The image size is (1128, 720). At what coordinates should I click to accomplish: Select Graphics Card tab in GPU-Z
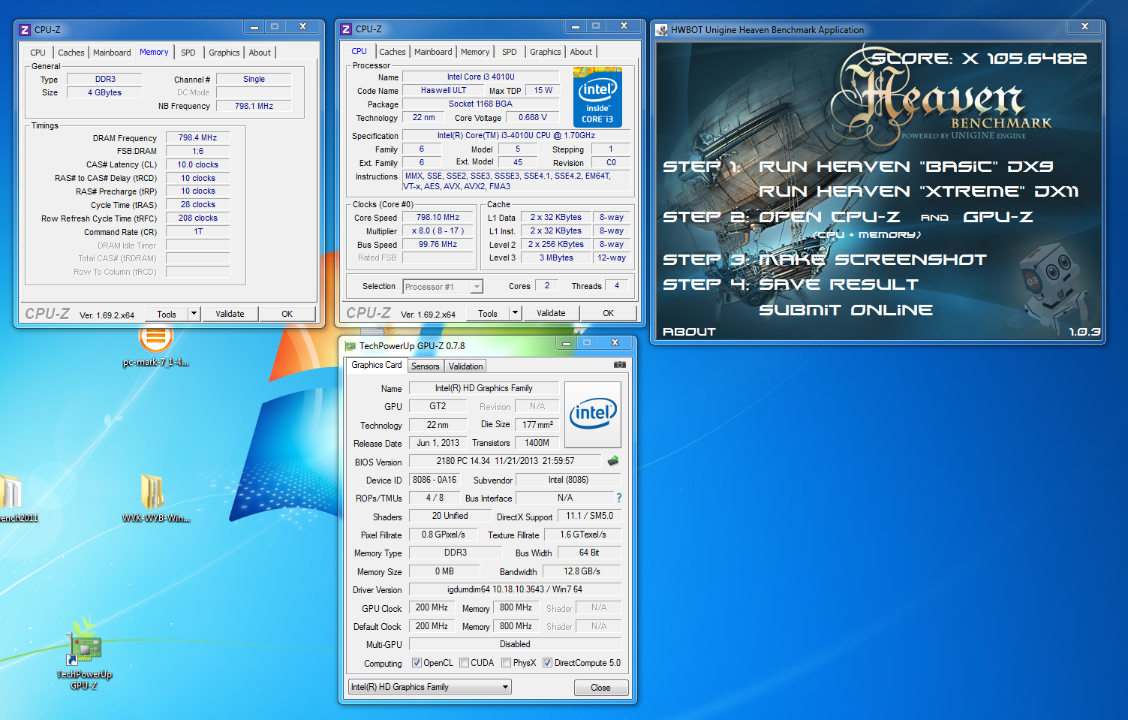(377, 365)
